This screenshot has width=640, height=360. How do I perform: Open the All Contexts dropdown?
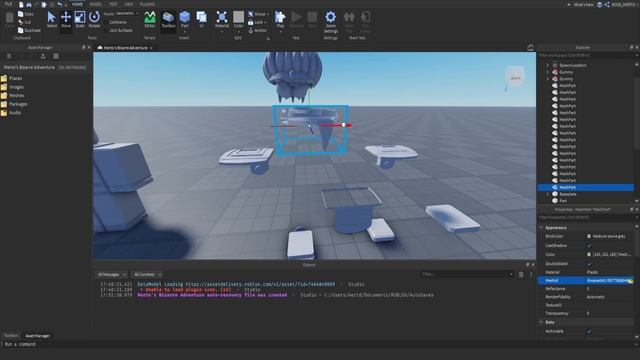pyautogui.click(x=147, y=274)
